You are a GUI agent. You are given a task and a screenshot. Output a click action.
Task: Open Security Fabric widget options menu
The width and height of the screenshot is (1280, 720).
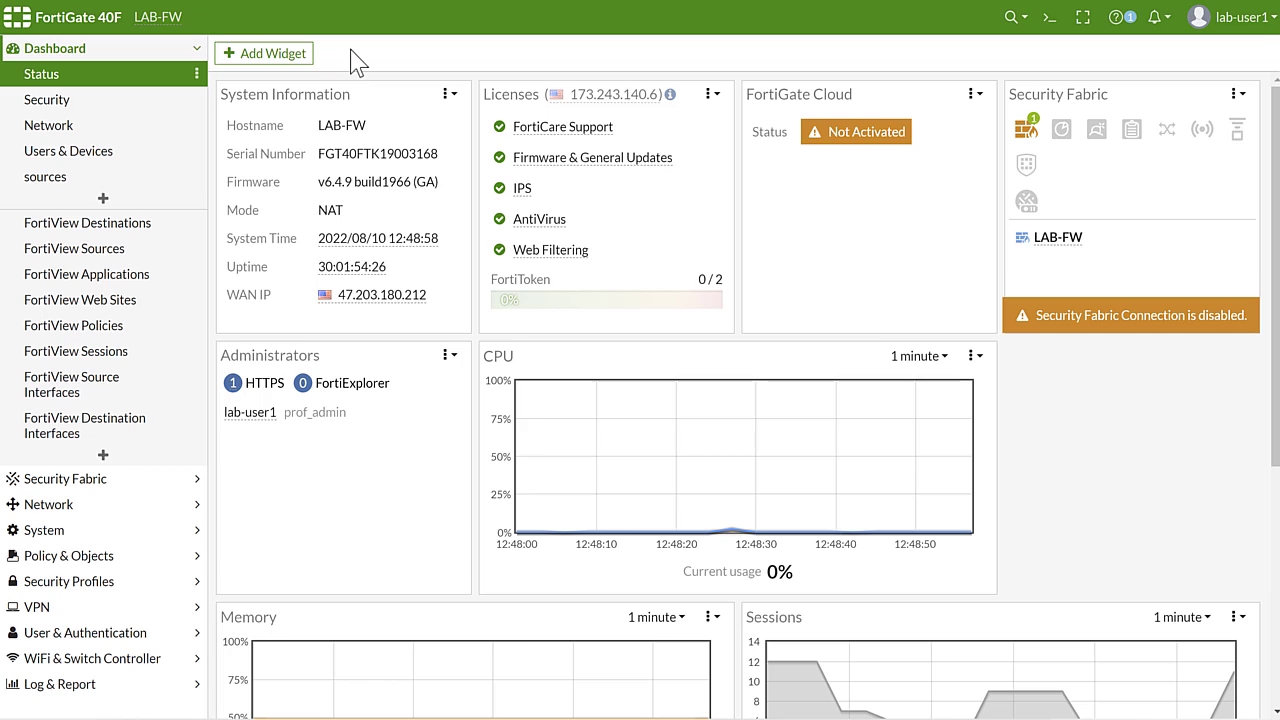point(1237,94)
